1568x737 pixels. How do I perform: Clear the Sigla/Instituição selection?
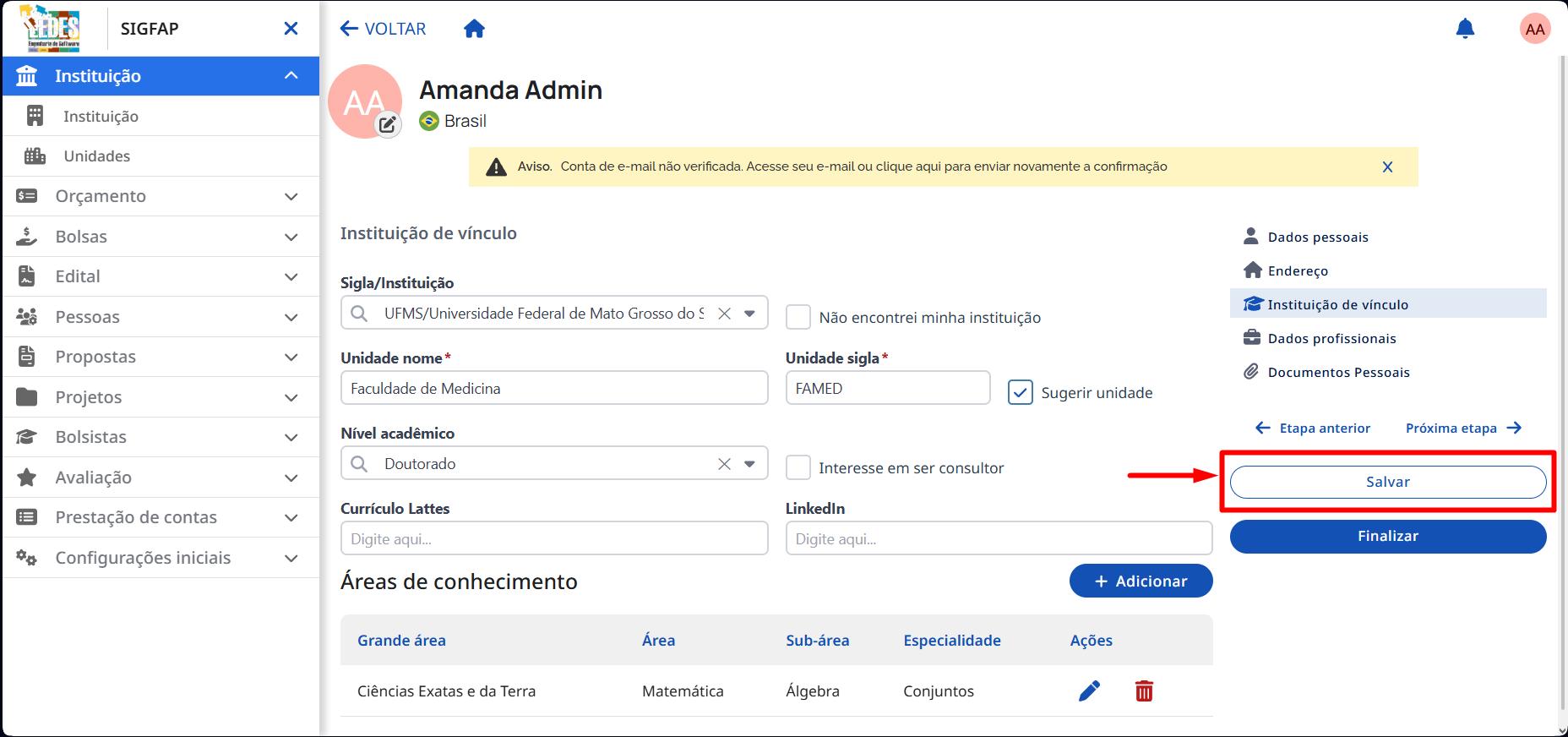point(724,314)
